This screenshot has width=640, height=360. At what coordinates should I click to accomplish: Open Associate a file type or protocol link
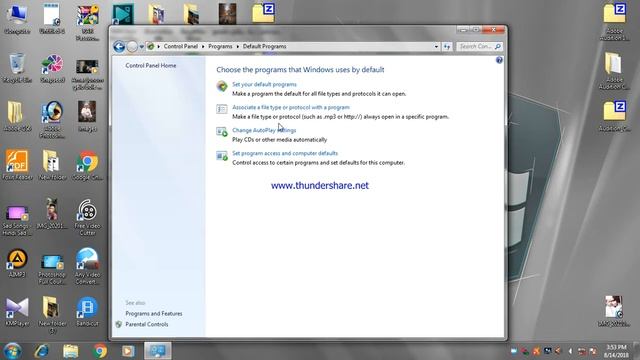pos(291,107)
